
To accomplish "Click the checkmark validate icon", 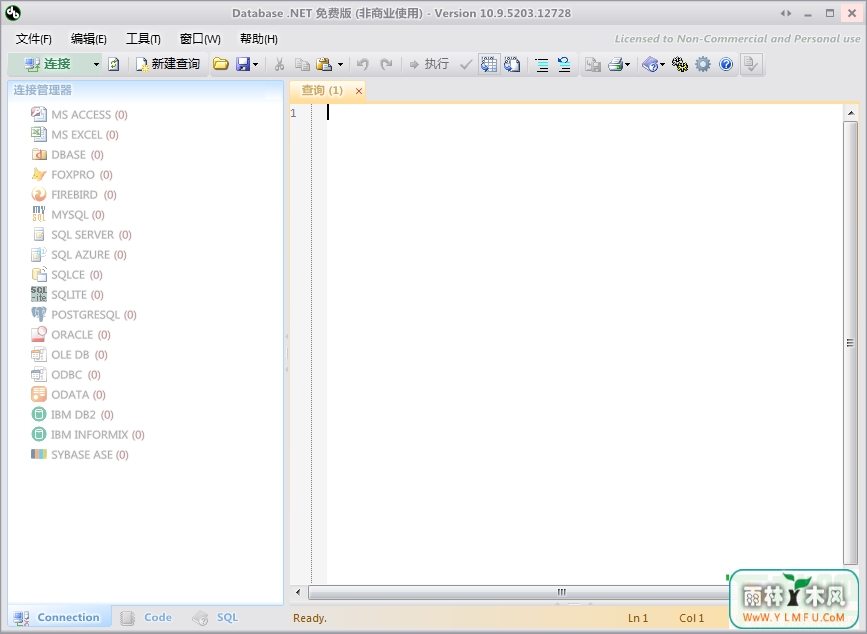I will pyautogui.click(x=466, y=65).
